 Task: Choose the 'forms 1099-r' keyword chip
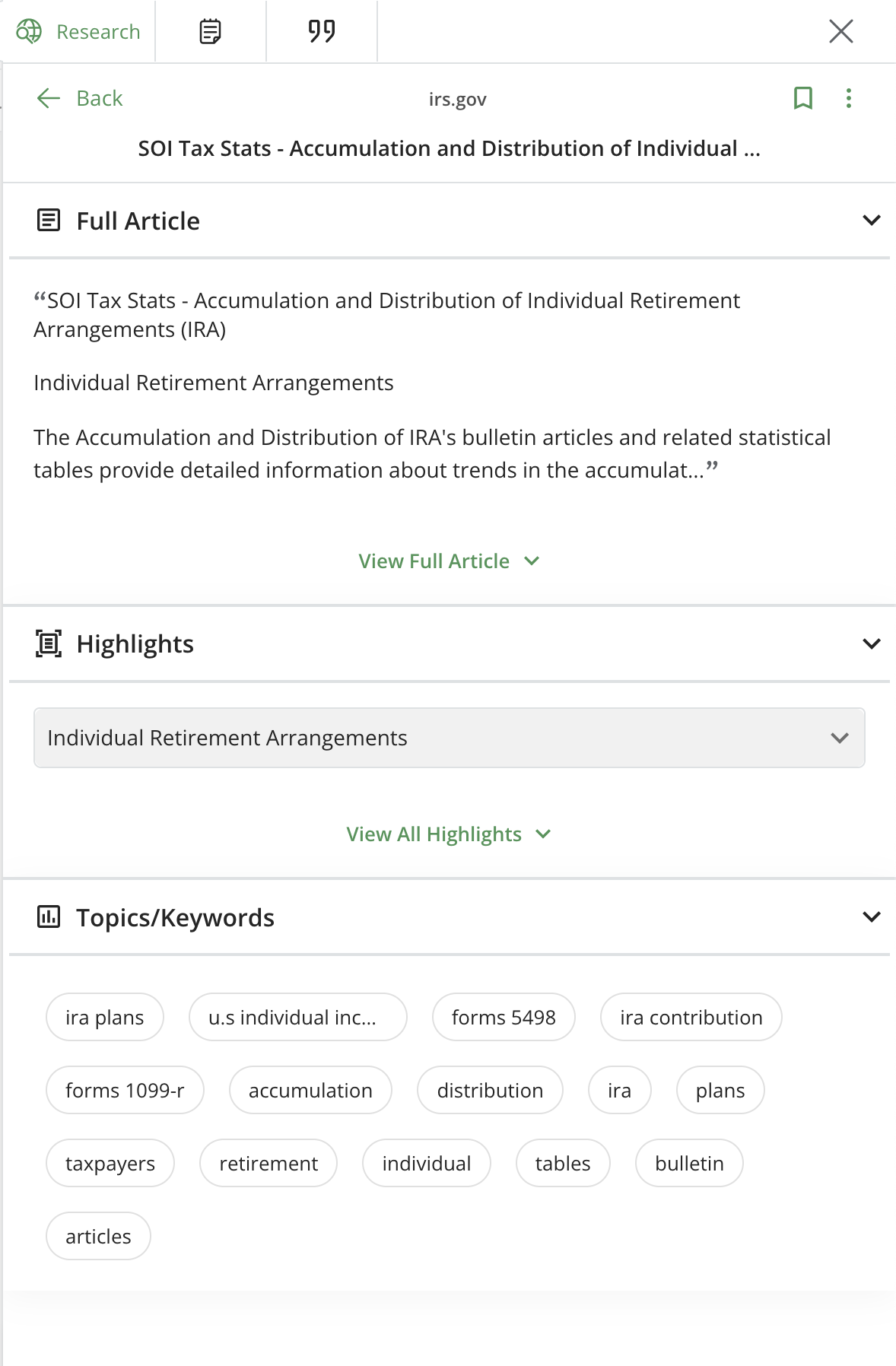[x=125, y=1091]
